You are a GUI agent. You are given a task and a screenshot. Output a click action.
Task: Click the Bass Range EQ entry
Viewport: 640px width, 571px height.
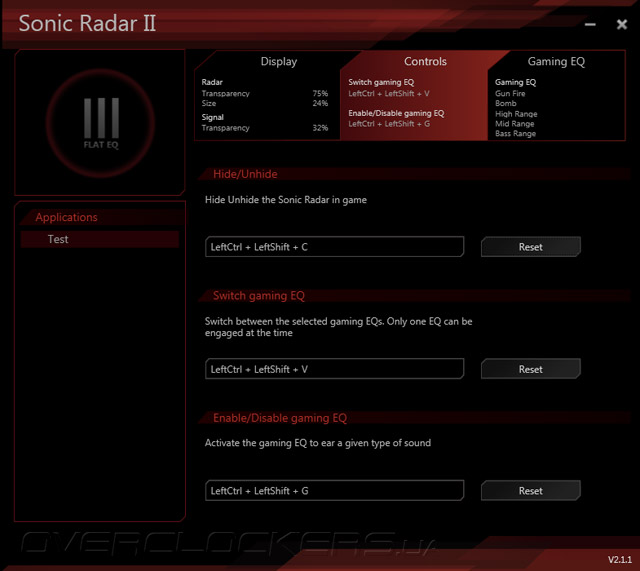pos(515,133)
